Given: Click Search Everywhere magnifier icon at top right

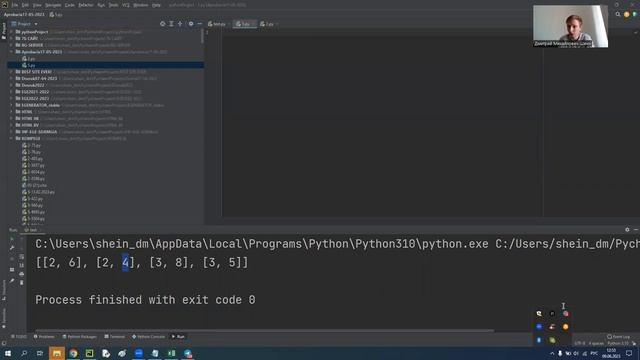Looking at the screenshot, I should [618, 14].
